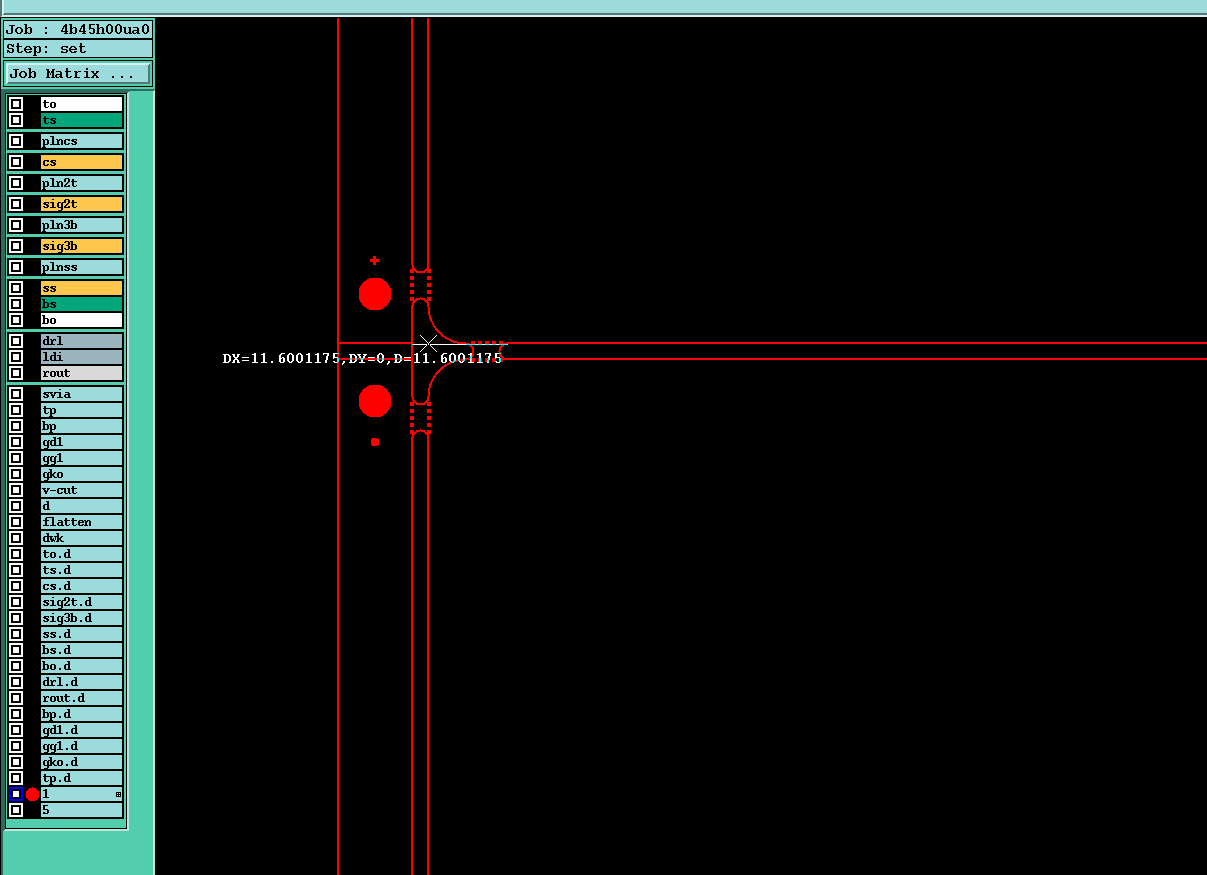Pick the gko layer
The width and height of the screenshot is (1207, 875).
pos(82,474)
